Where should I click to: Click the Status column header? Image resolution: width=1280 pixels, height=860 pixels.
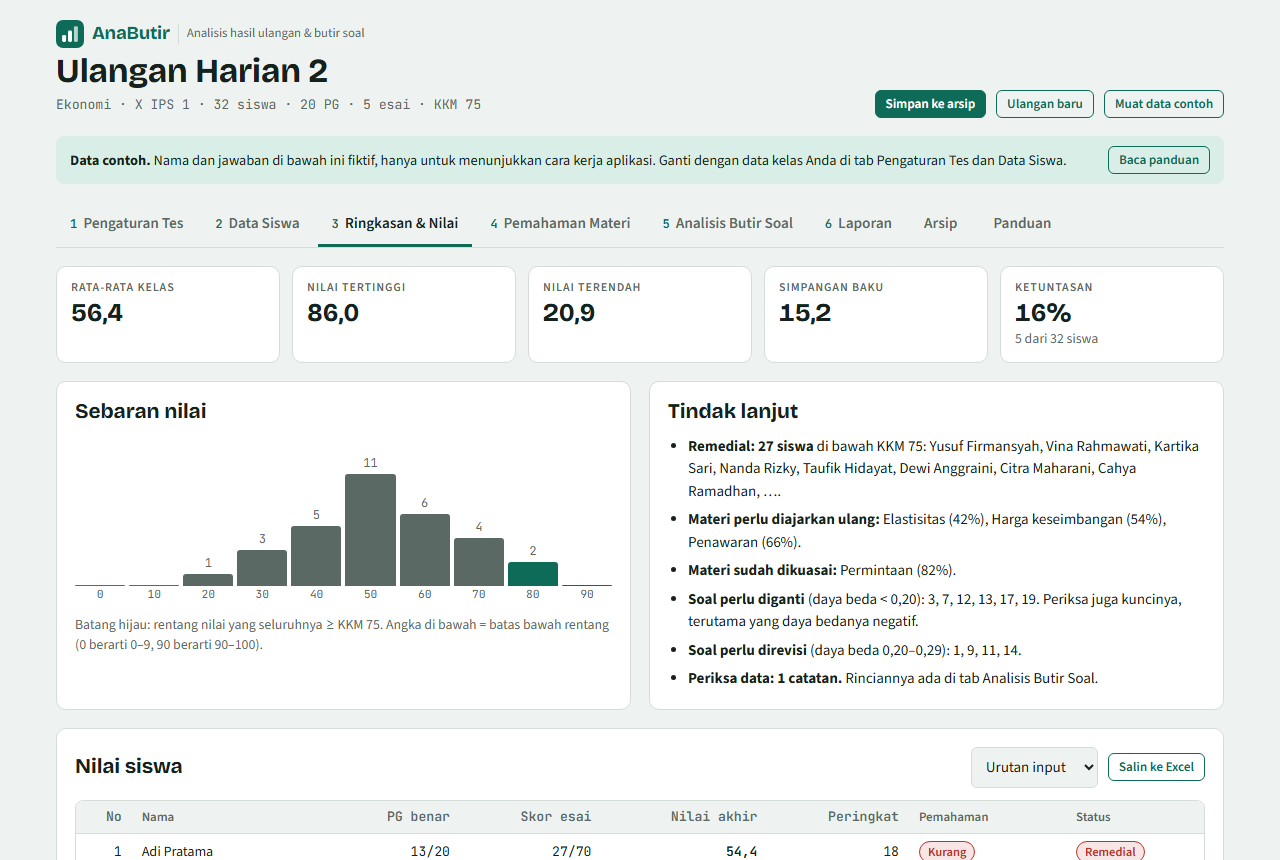coord(1093,817)
